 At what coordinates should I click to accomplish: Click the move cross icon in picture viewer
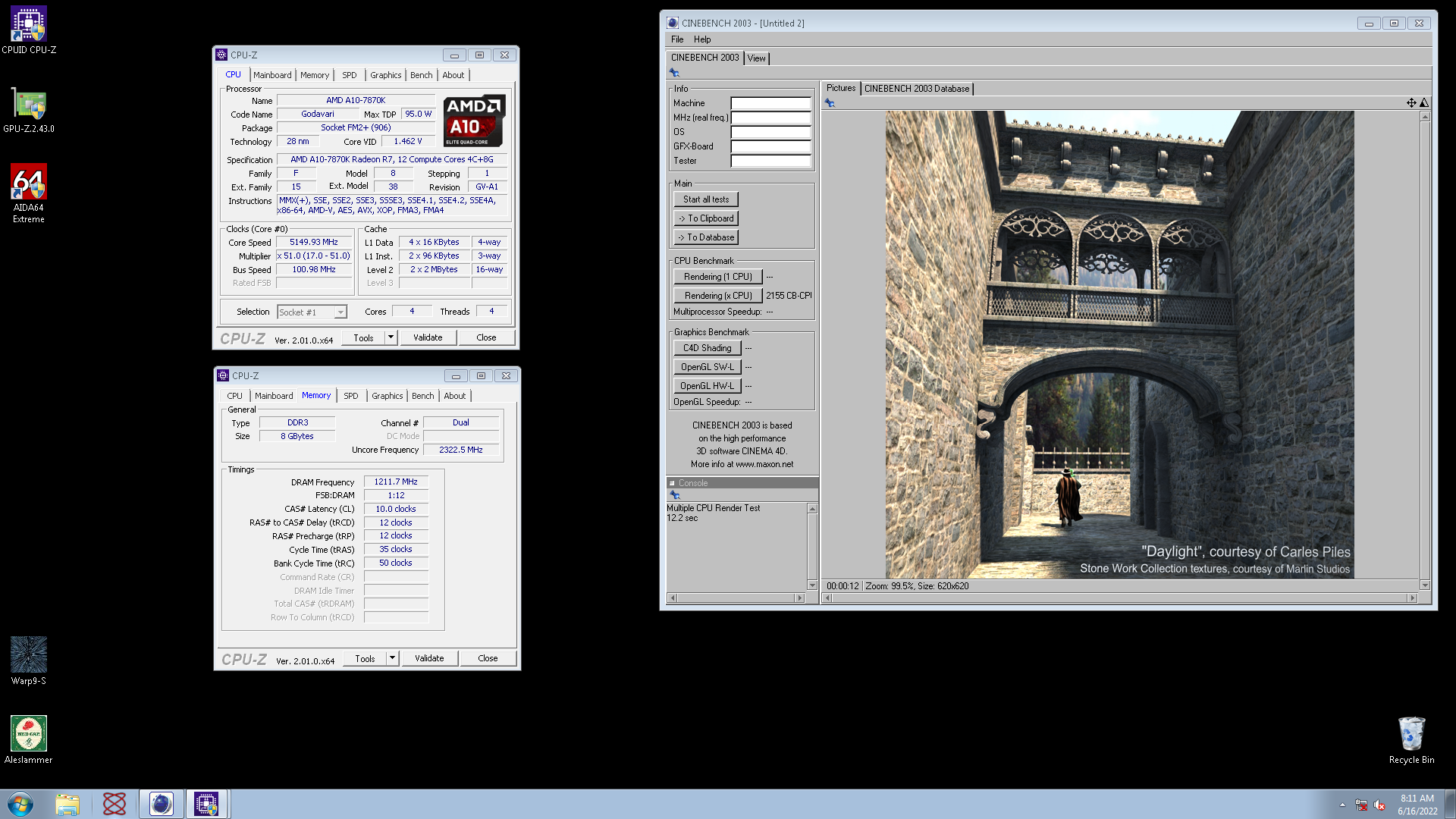pyautogui.click(x=1411, y=103)
